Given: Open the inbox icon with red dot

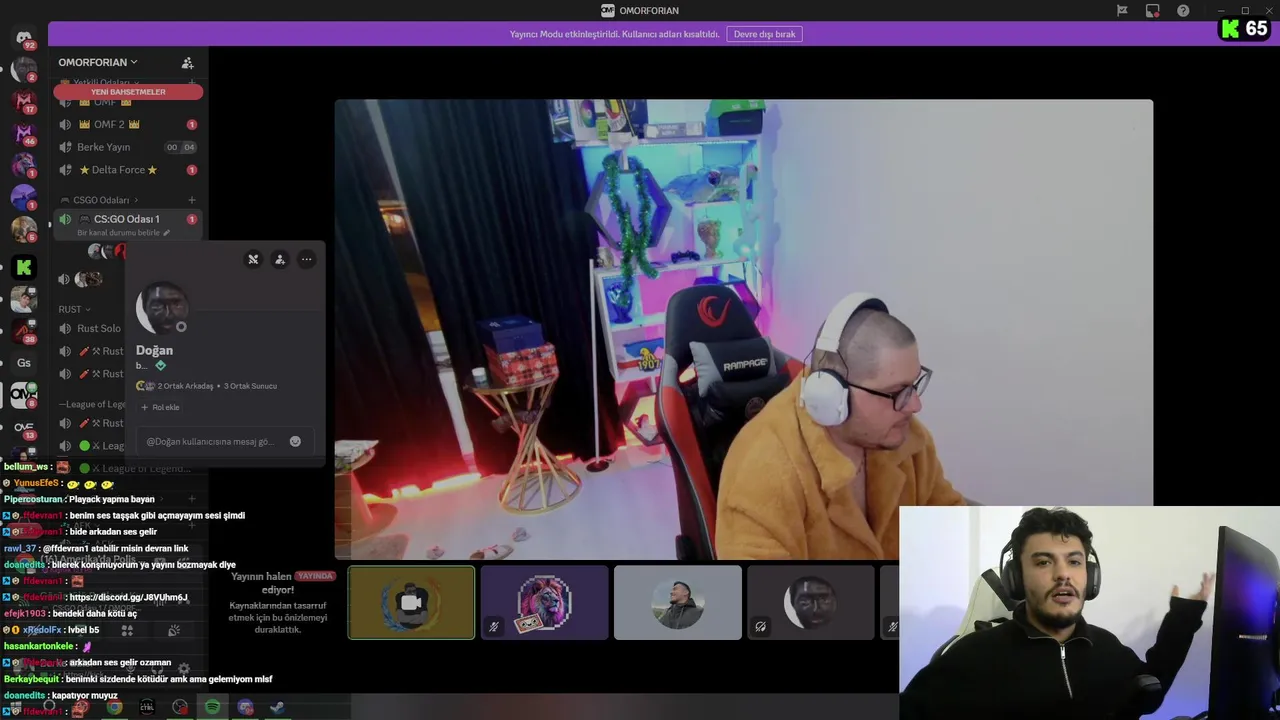Looking at the screenshot, I should point(1153,11).
